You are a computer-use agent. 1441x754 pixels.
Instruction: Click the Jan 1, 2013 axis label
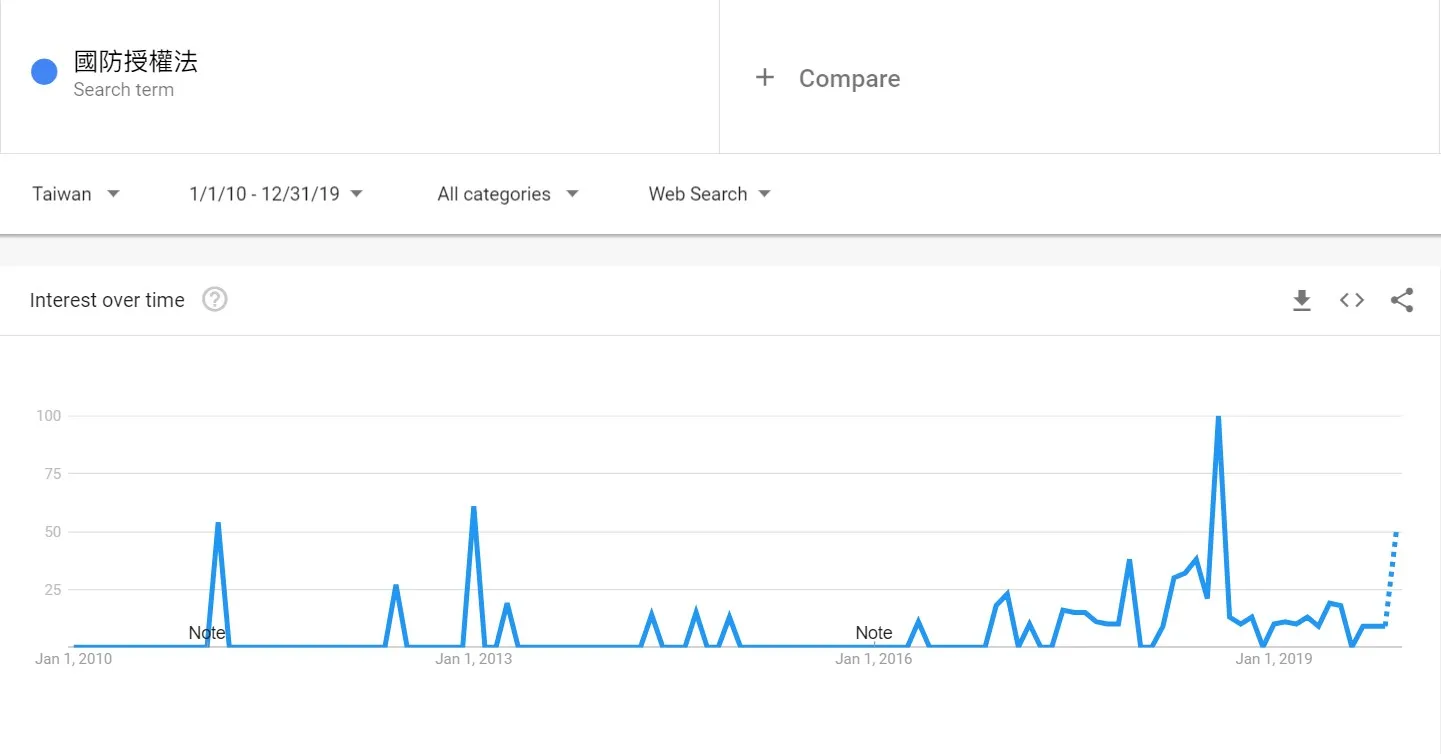click(x=474, y=659)
